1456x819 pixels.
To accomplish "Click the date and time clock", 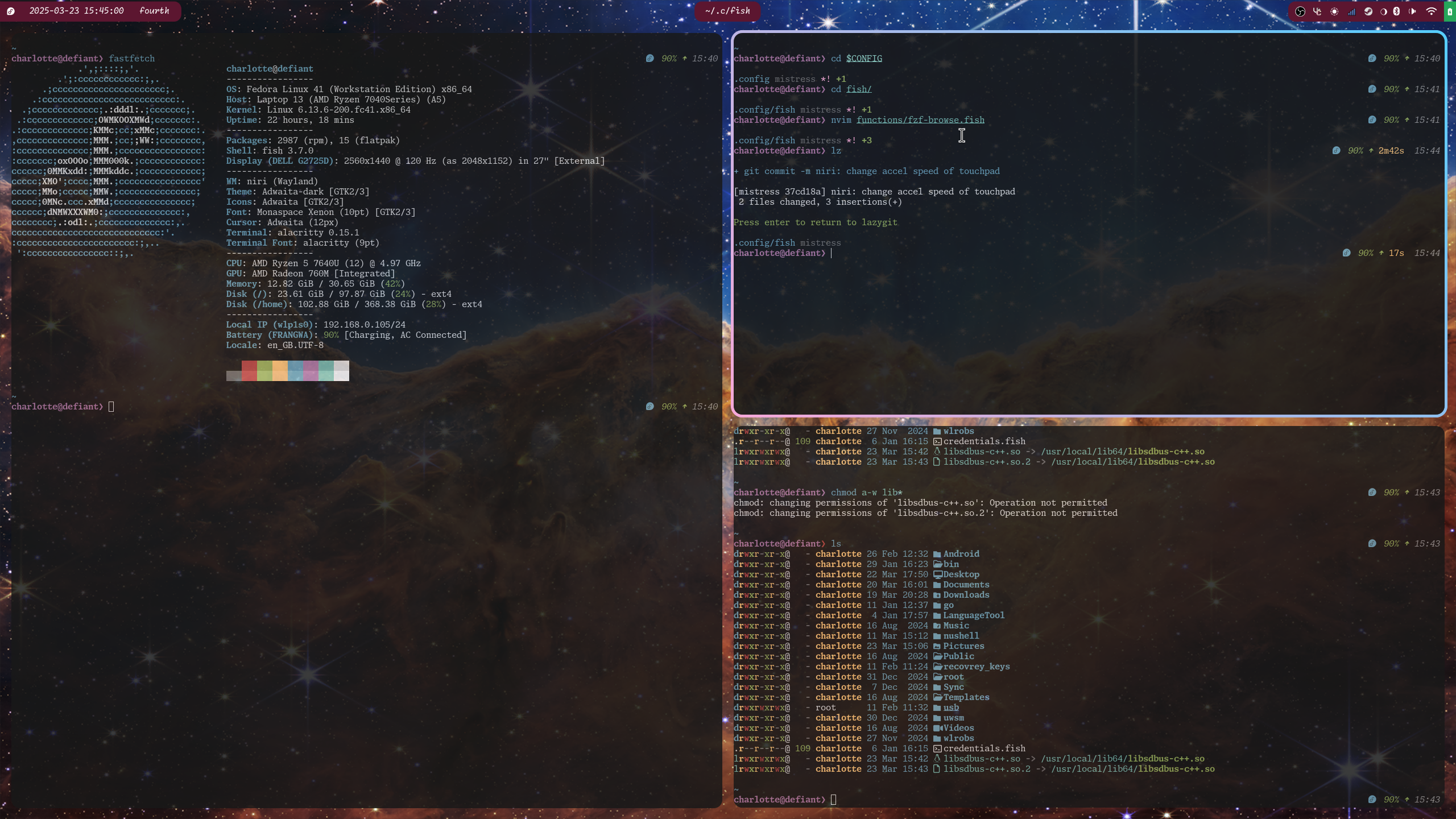I will pos(76,11).
